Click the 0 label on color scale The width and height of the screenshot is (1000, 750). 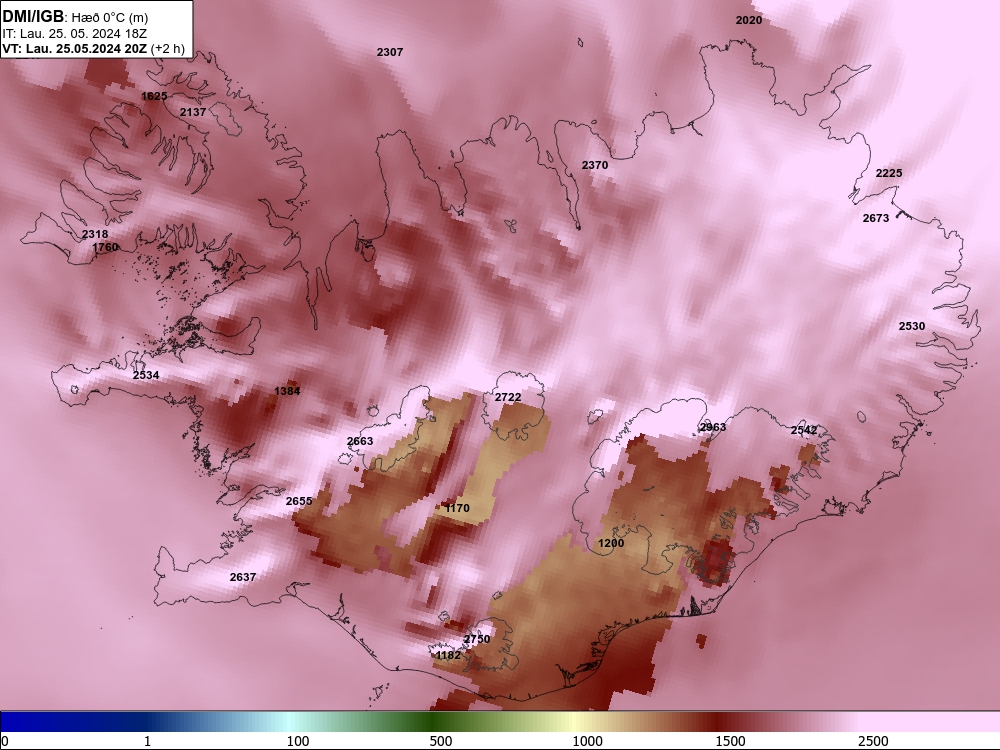pos(4,741)
